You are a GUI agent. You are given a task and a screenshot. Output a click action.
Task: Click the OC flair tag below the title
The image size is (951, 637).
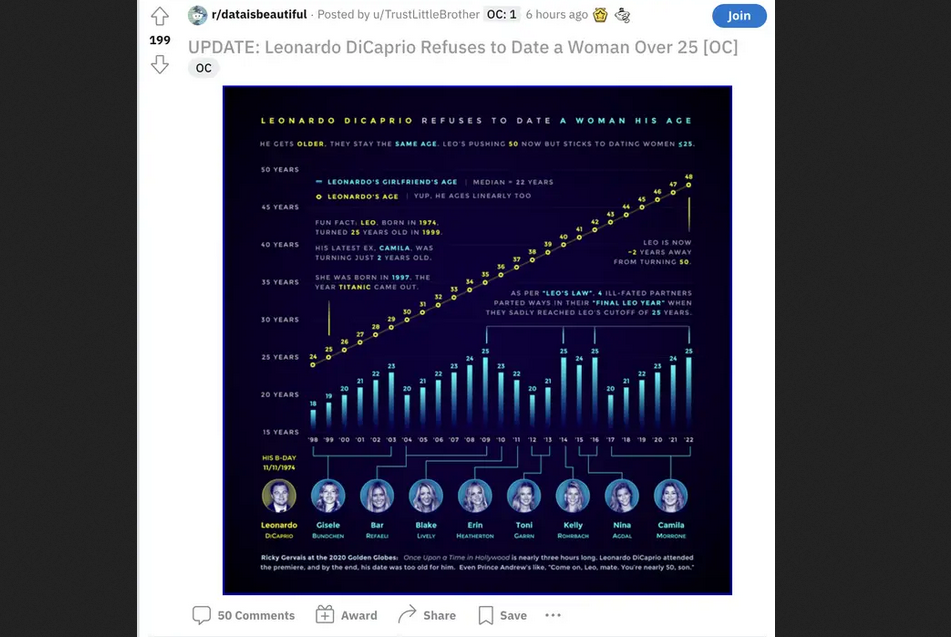pos(204,68)
